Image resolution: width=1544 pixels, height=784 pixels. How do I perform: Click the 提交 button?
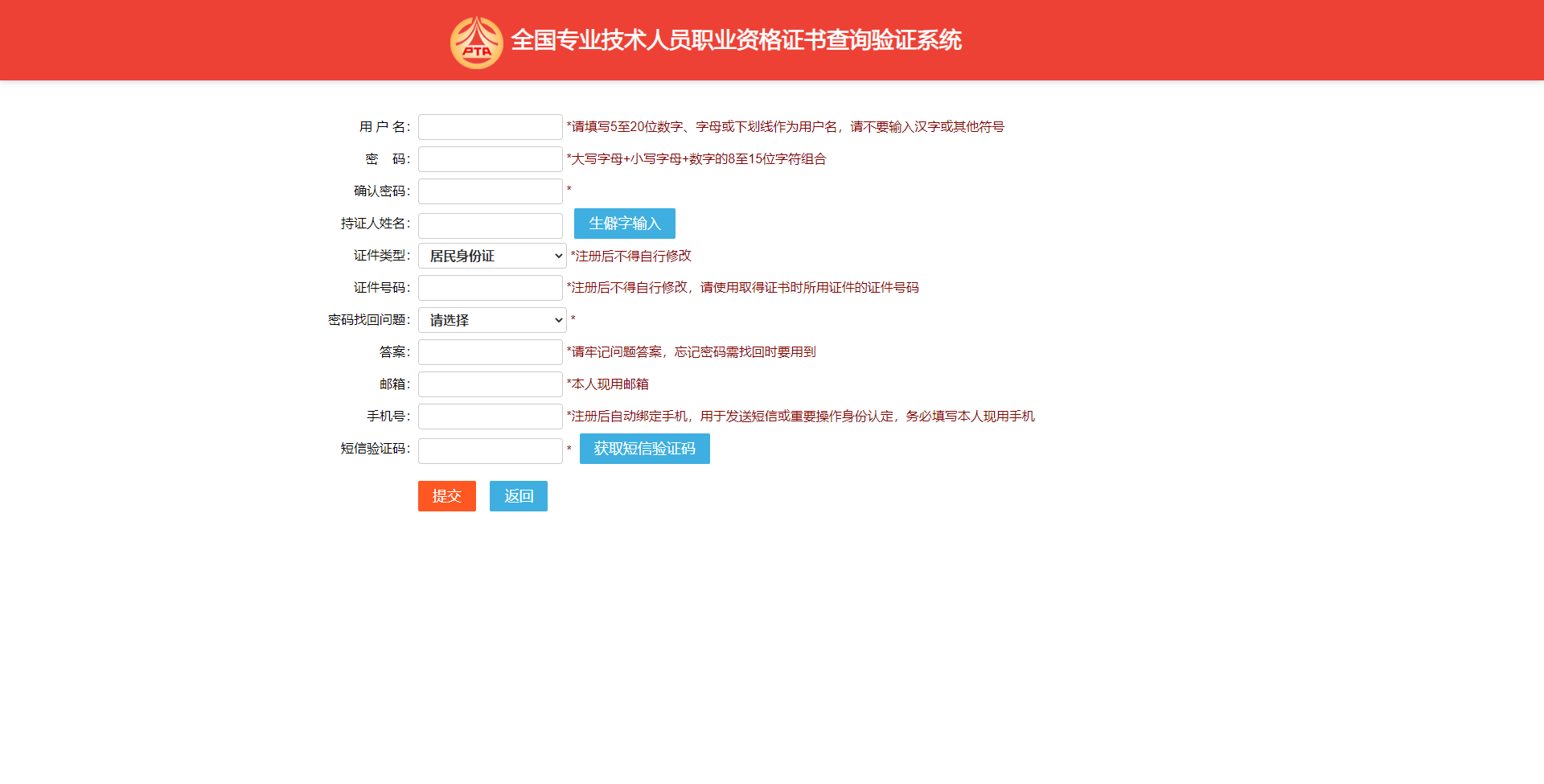tap(446, 496)
